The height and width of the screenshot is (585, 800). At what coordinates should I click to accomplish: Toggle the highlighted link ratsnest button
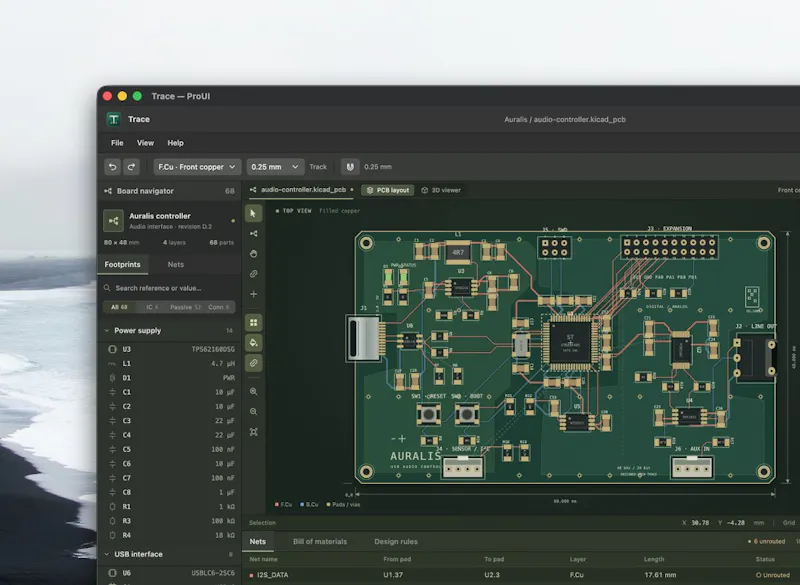pos(254,363)
